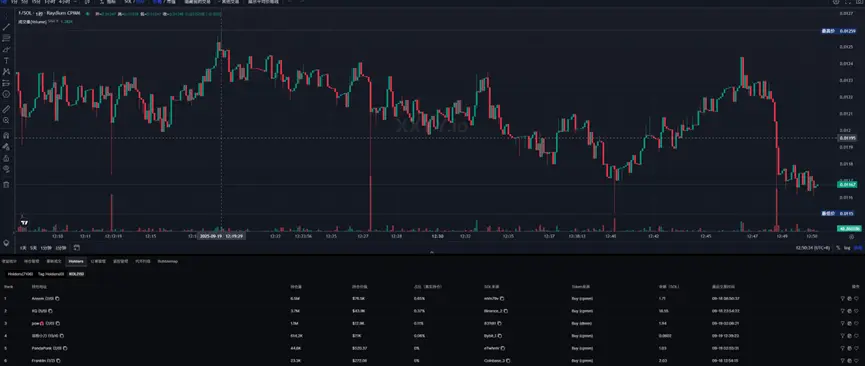This screenshot has width=865, height=366.
Task: Collapse the chart panel divider handle
Action: 432,252
